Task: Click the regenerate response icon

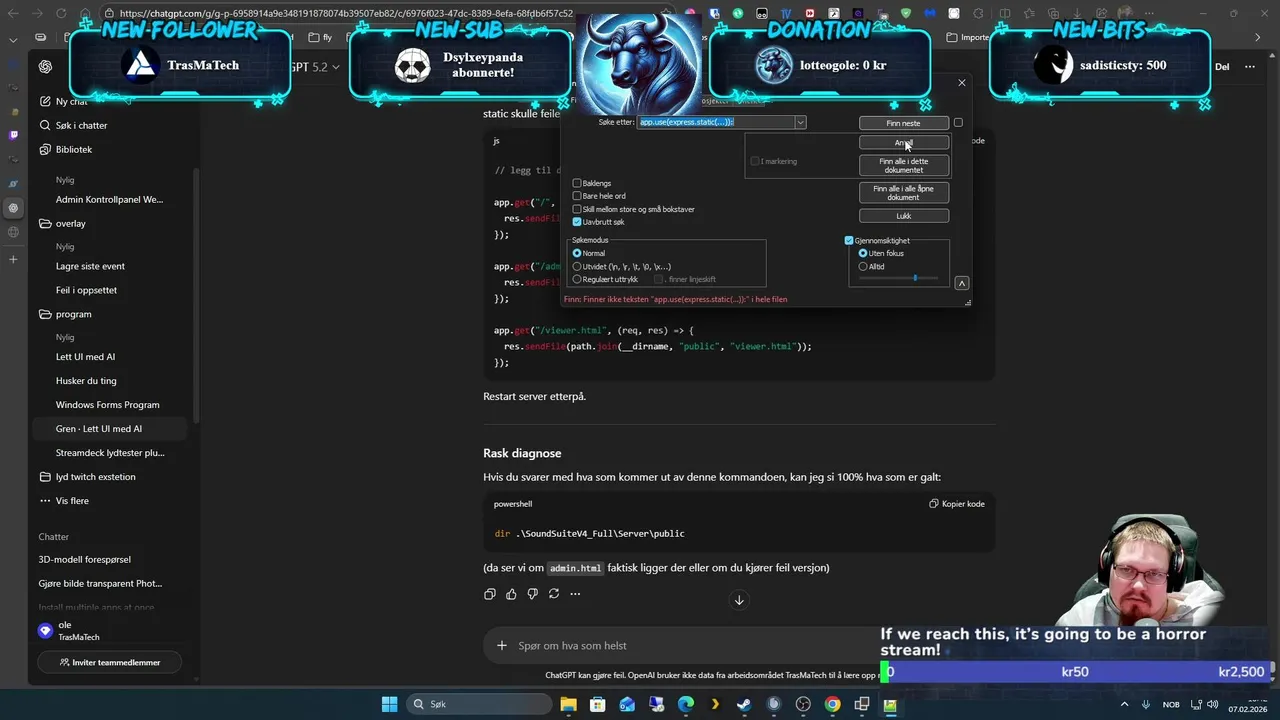Action: click(x=553, y=594)
